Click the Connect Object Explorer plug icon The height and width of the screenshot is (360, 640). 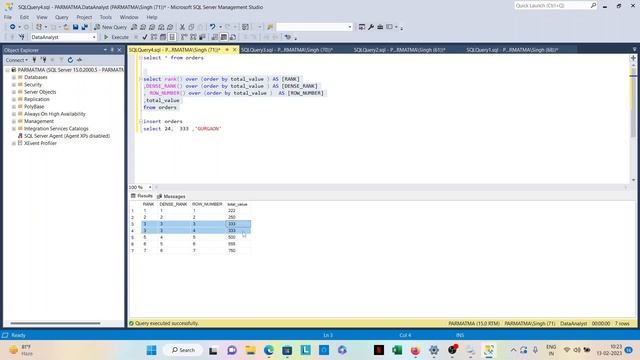tap(34, 60)
